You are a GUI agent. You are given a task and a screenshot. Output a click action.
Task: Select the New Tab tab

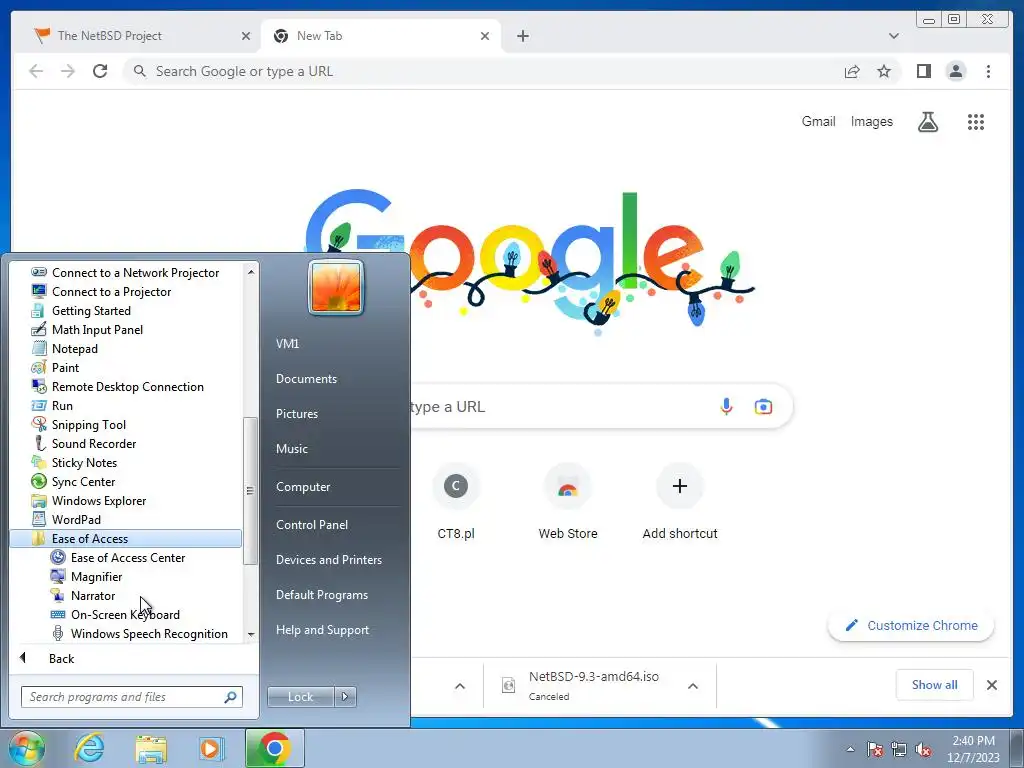coord(380,36)
